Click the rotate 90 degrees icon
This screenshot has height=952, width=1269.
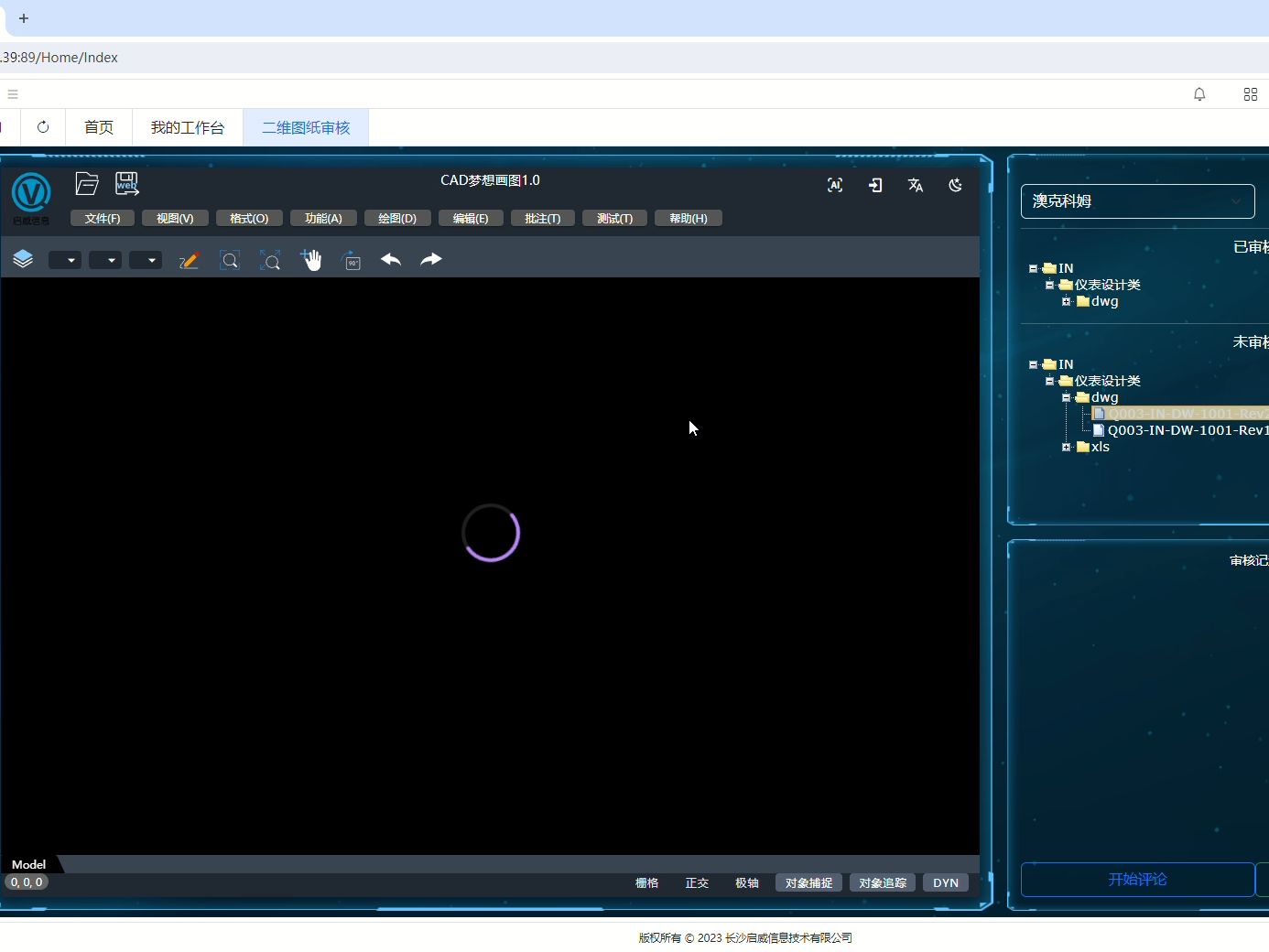(x=351, y=260)
